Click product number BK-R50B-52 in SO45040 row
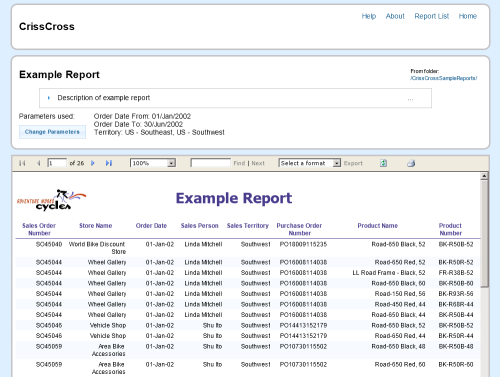 click(456, 244)
